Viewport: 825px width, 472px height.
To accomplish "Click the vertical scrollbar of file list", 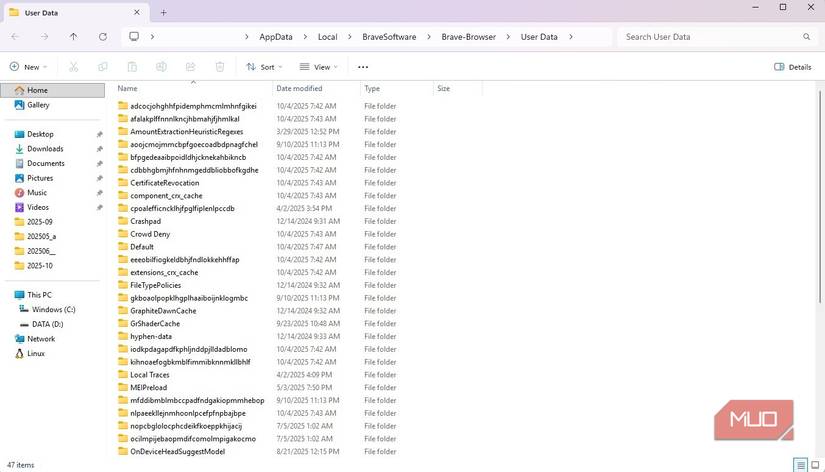I will pyautogui.click(x=820, y=196).
